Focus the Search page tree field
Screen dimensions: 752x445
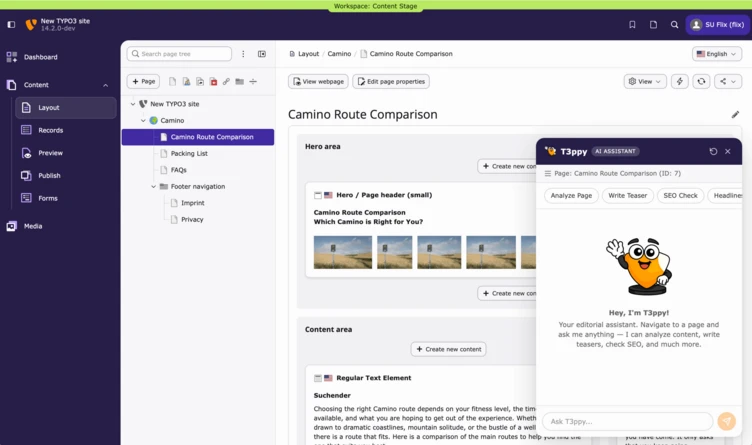(x=179, y=54)
